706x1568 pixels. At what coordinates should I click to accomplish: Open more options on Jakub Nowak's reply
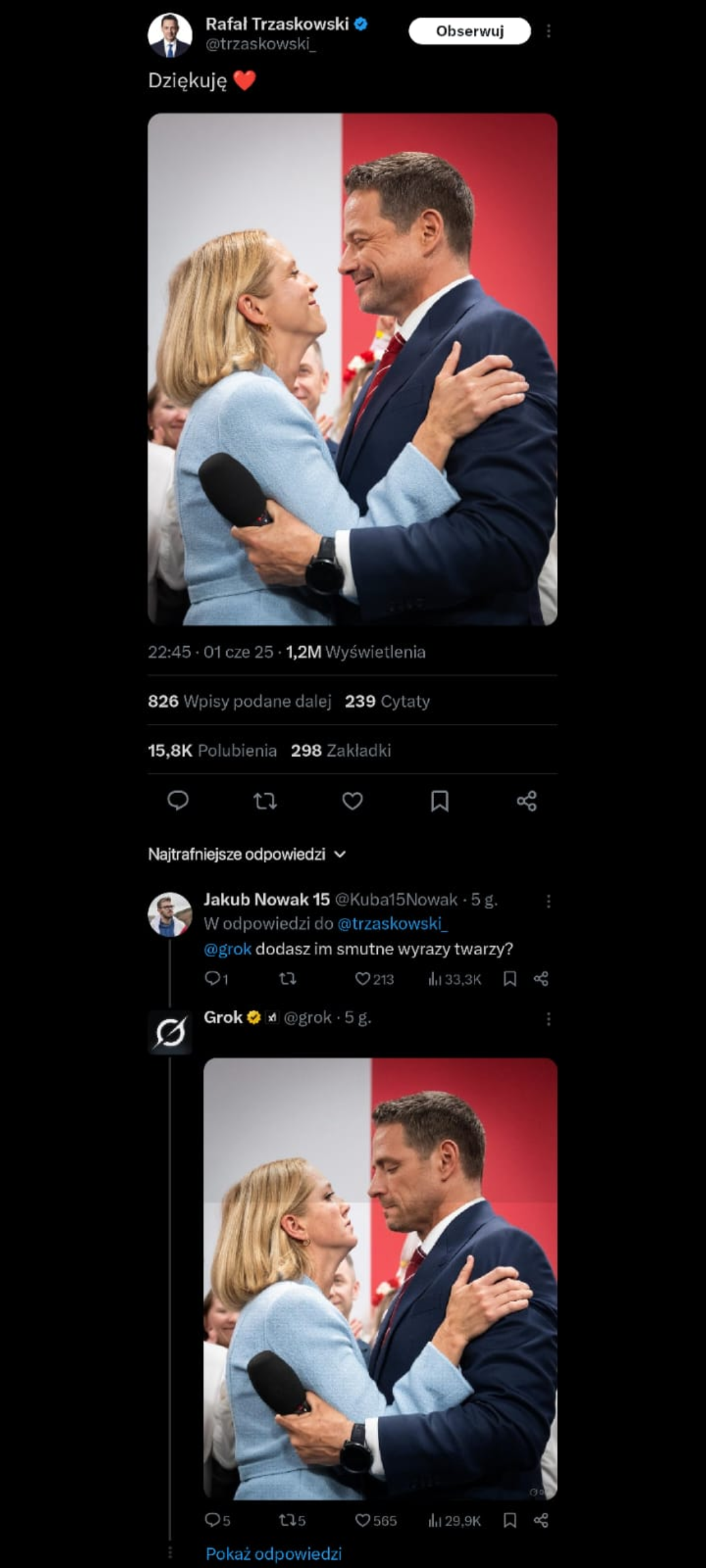pyautogui.click(x=548, y=901)
